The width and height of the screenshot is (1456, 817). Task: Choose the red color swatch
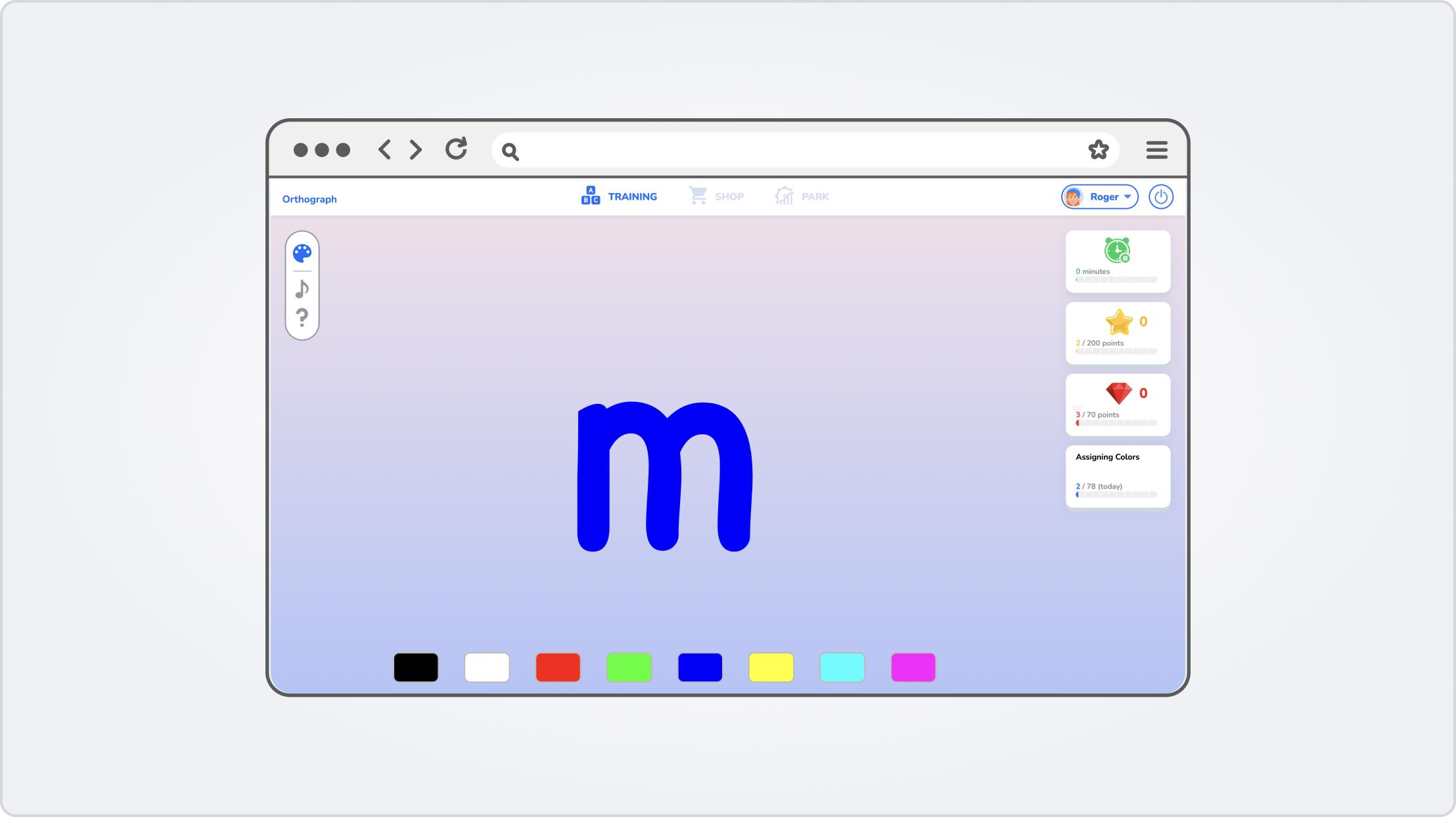558,667
